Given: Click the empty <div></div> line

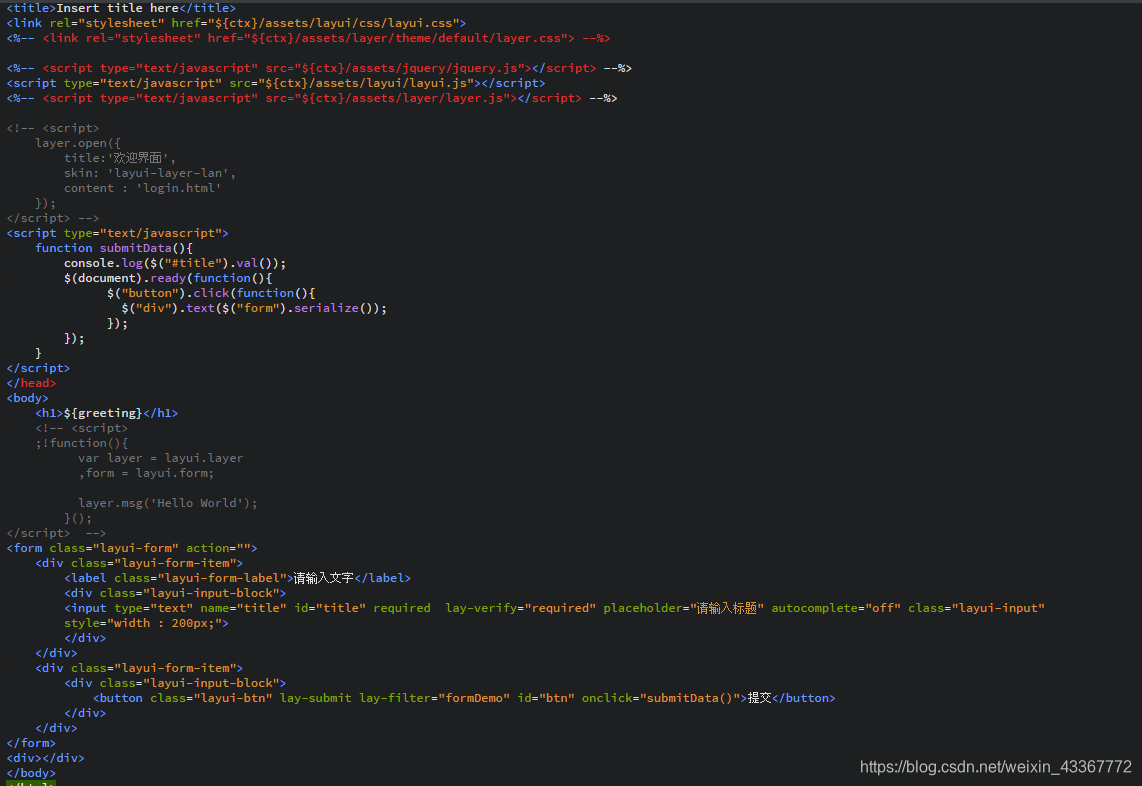Looking at the screenshot, I should pyautogui.click(x=45, y=758).
